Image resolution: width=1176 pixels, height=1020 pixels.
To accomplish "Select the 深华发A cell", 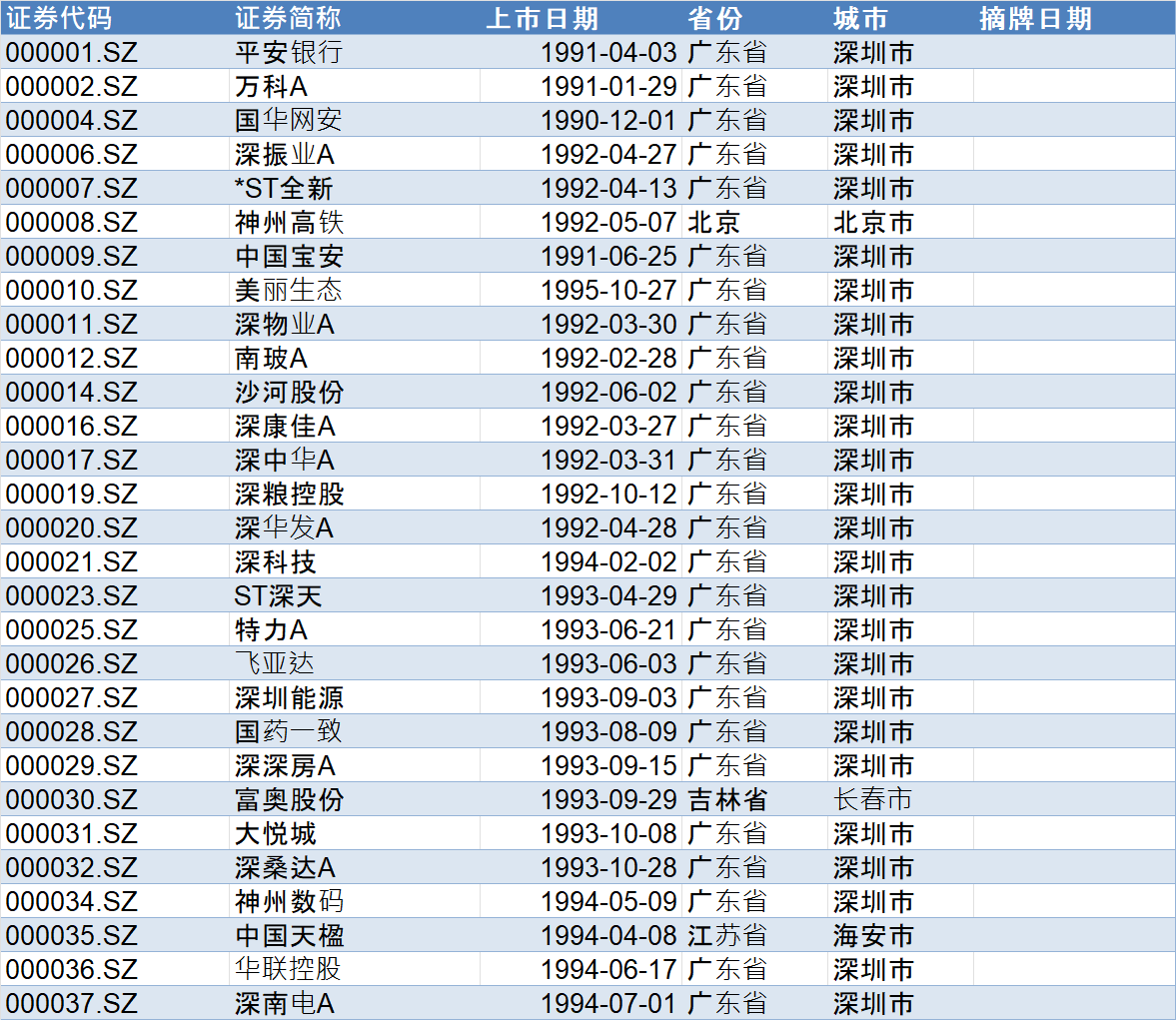I will (x=354, y=527).
